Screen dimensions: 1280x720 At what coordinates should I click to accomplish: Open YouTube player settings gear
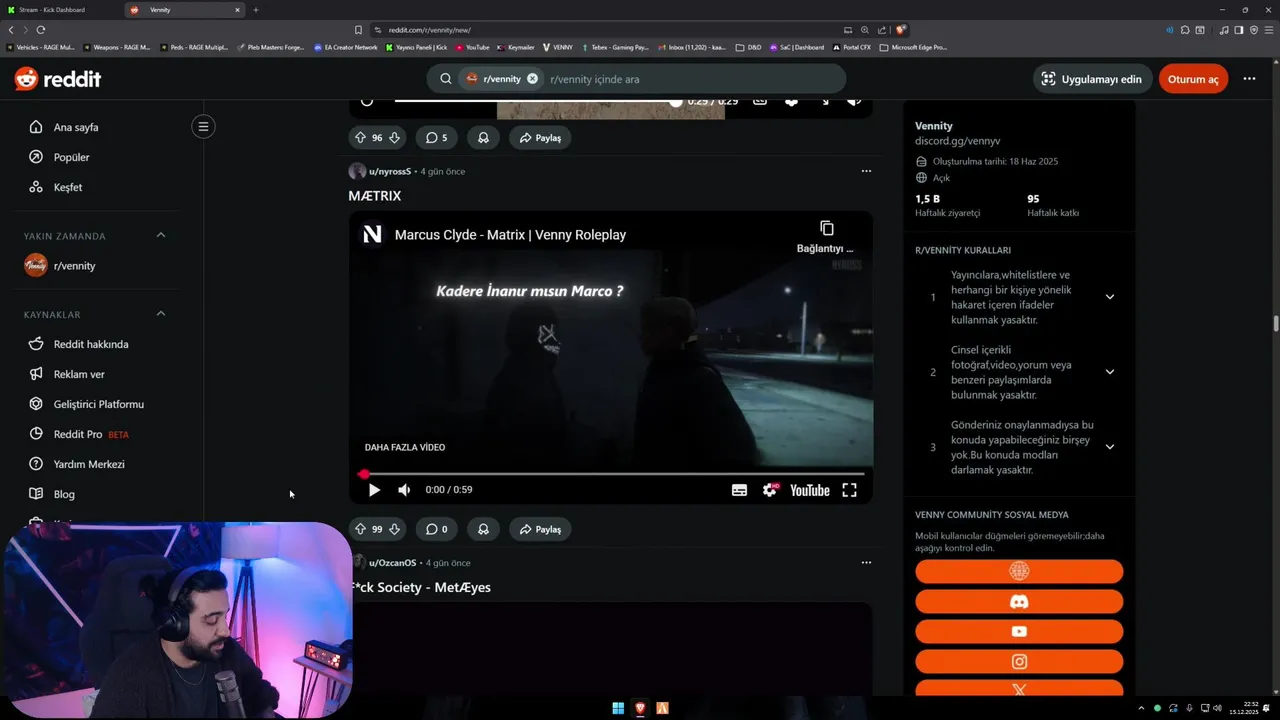pyautogui.click(x=770, y=490)
